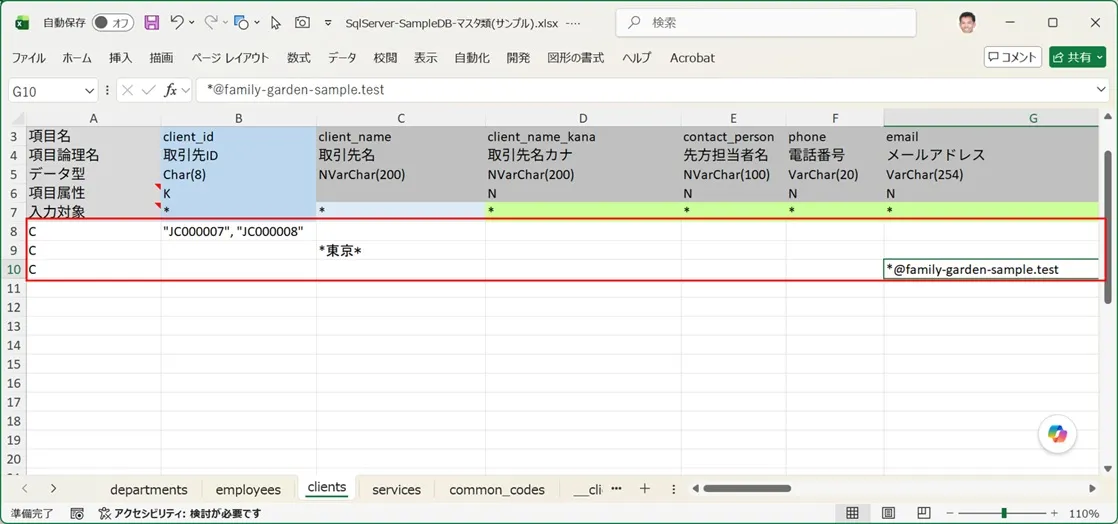Switch to Page Layout view icon
The height and width of the screenshot is (524, 1118).
click(x=888, y=513)
